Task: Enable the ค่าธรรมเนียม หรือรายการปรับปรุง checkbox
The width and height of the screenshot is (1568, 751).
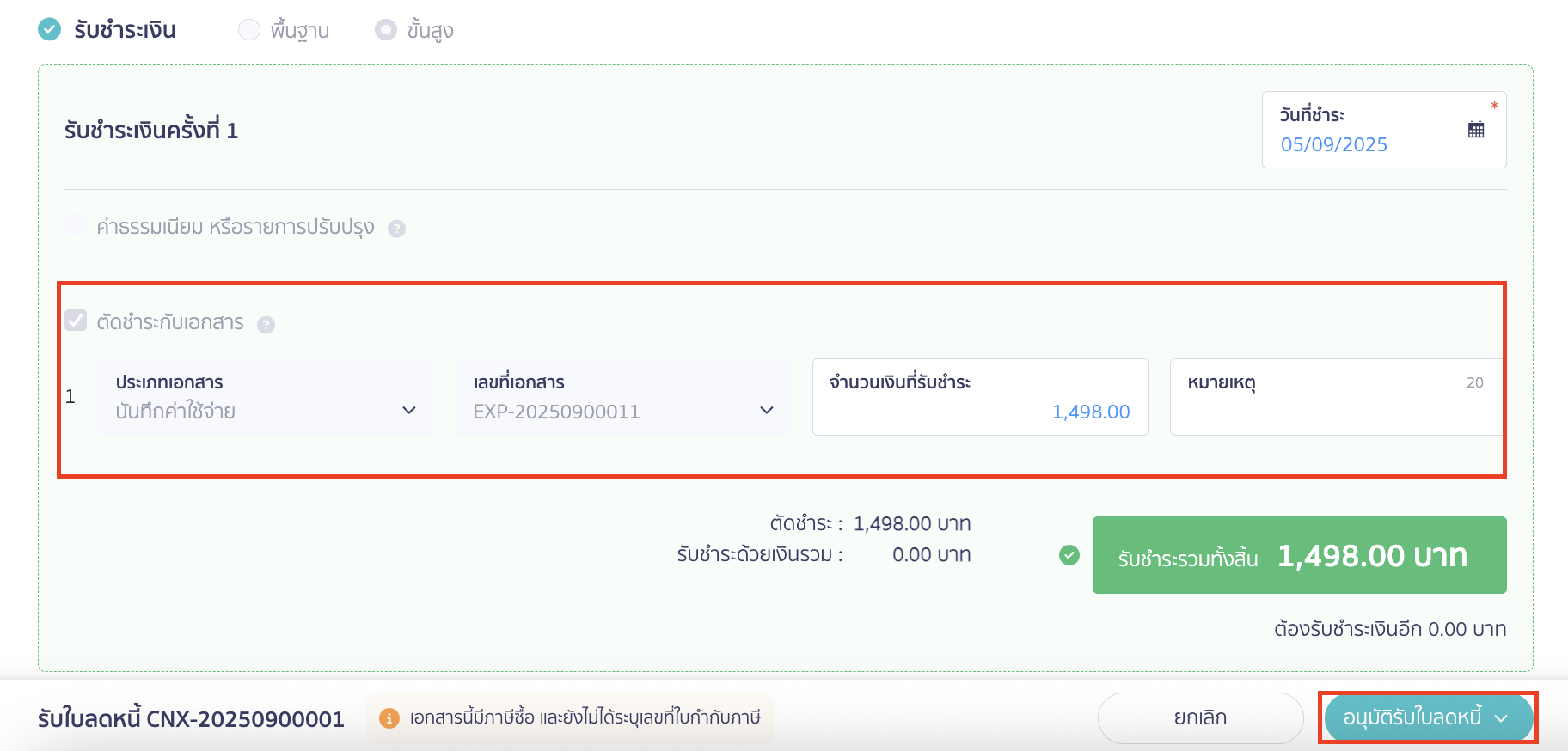Action: tap(76, 224)
